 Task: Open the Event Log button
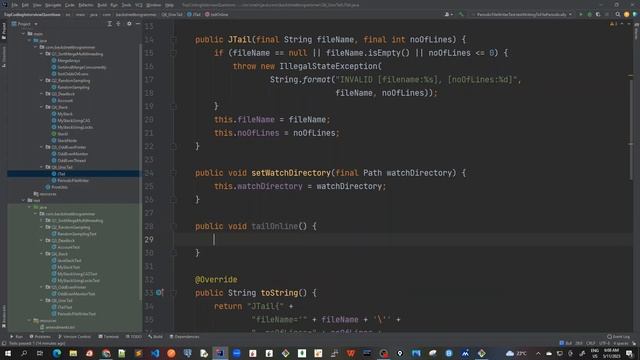tap(618, 337)
